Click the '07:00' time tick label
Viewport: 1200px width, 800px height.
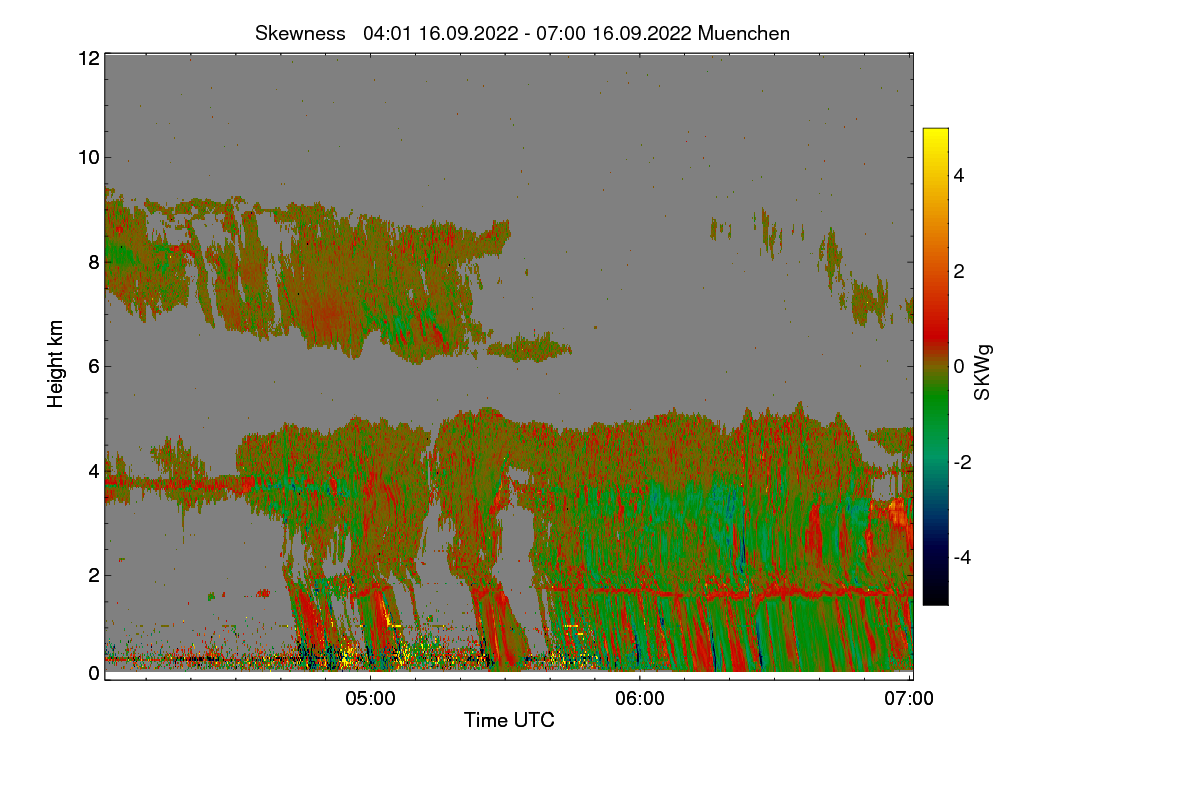click(910, 699)
